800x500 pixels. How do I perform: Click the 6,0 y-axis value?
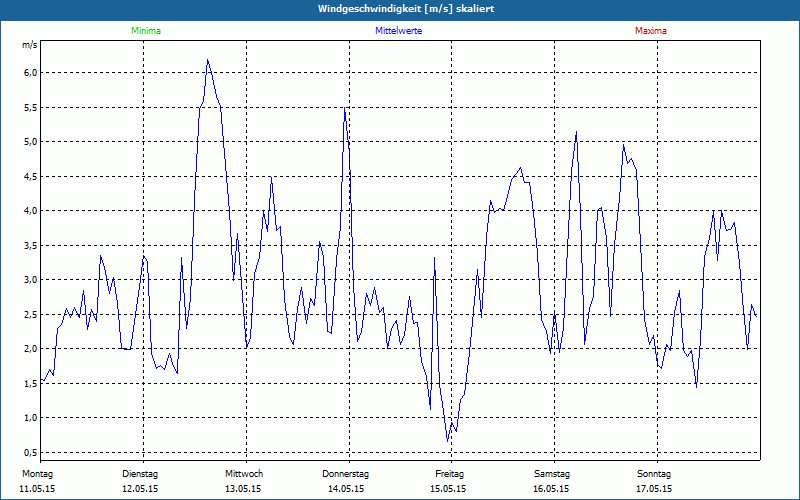pyautogui.click(x=31, y=72)
